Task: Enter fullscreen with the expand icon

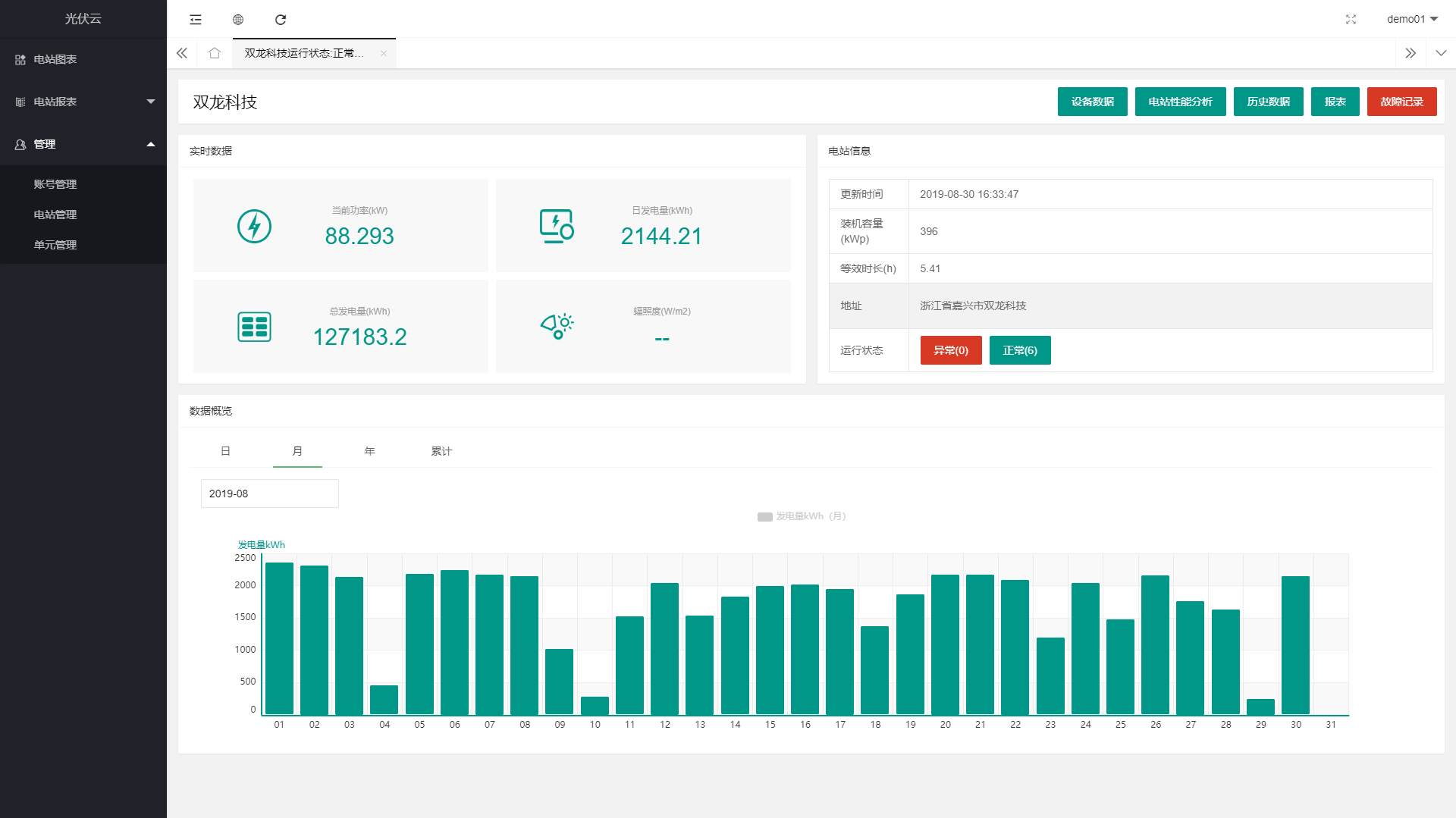Action: click(x=1351, y=20)
